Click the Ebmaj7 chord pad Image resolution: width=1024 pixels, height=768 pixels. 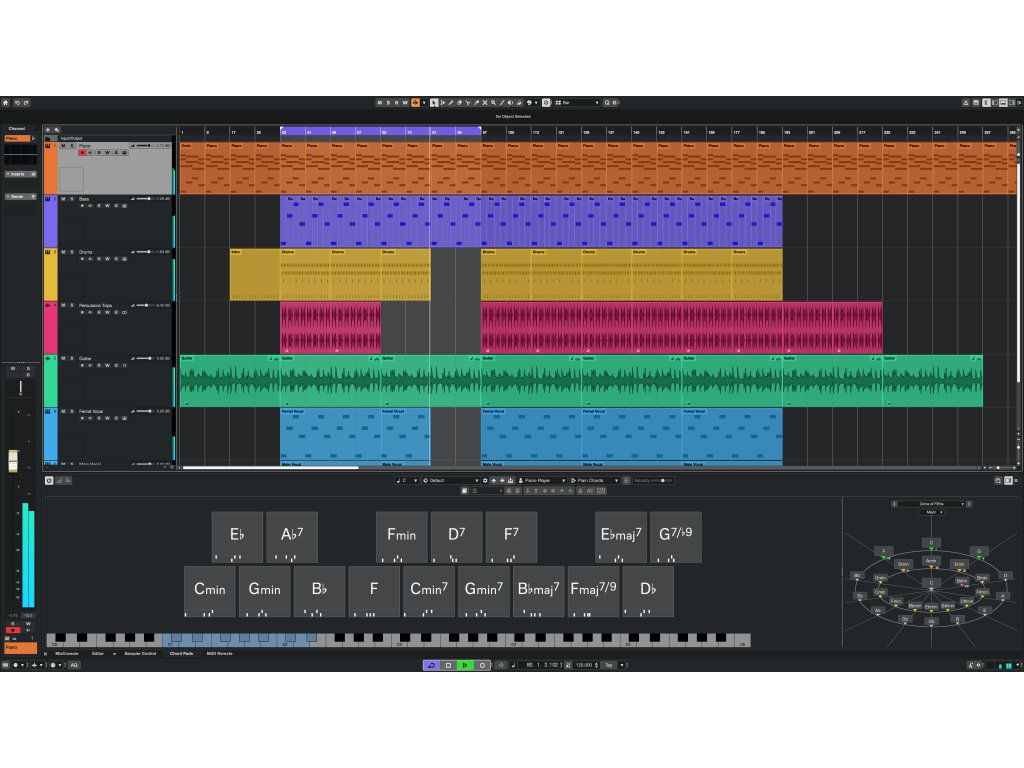(621, 537)
